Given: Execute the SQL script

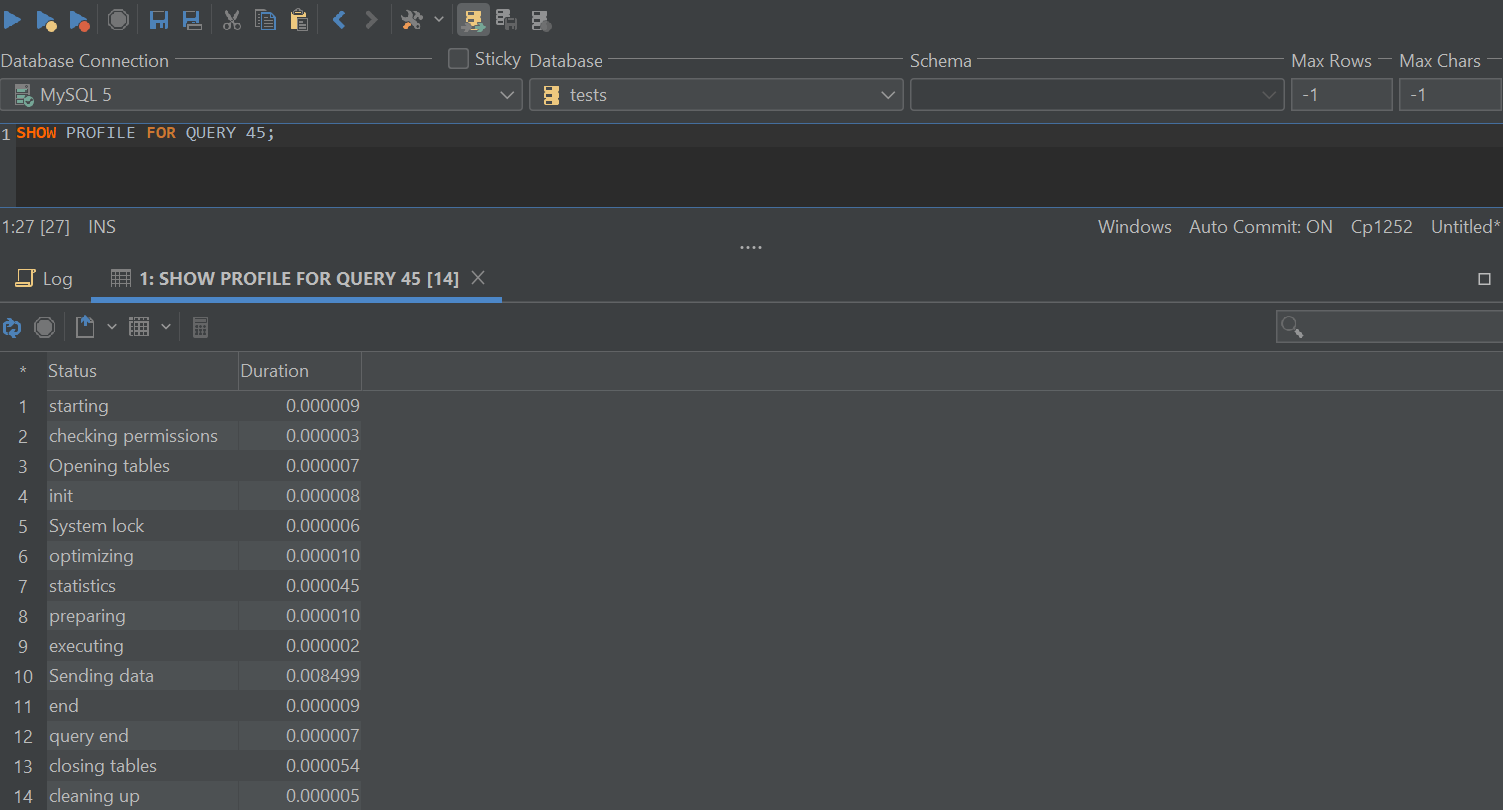Looking at the screenshot, I should pyautogui.click(x=46, y=19).
